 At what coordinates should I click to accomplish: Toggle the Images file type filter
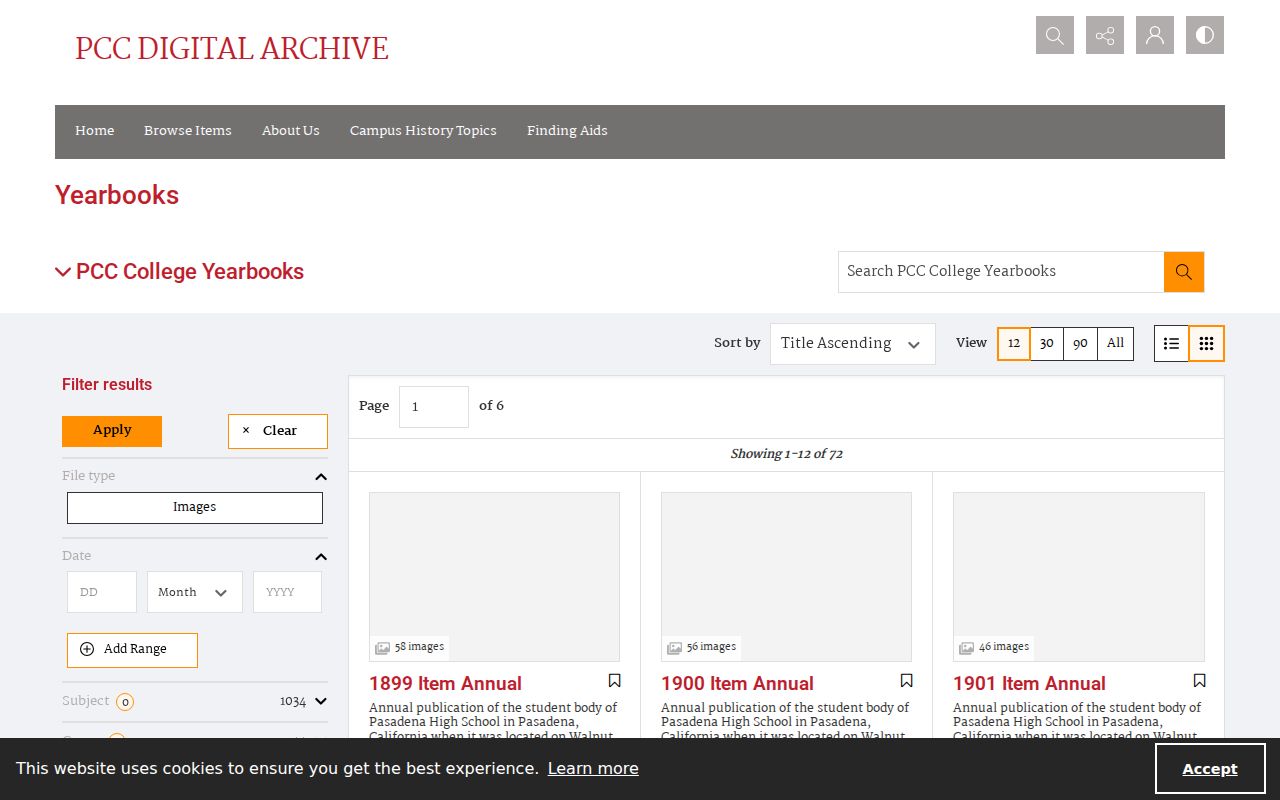coord(195,507)
